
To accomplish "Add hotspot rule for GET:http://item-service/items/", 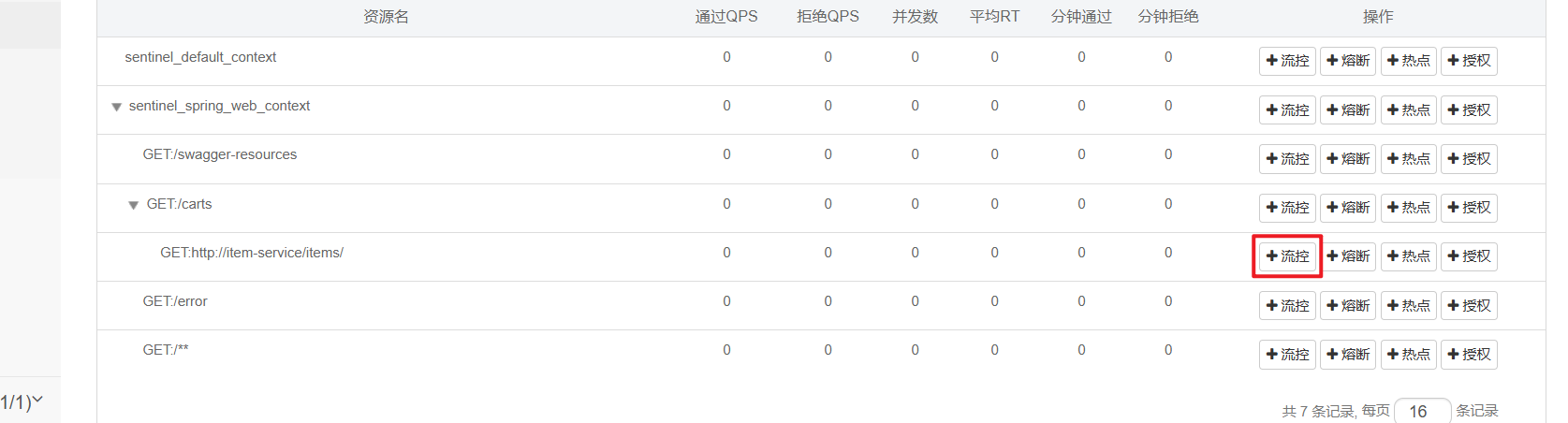I will tap(1408, 256).
